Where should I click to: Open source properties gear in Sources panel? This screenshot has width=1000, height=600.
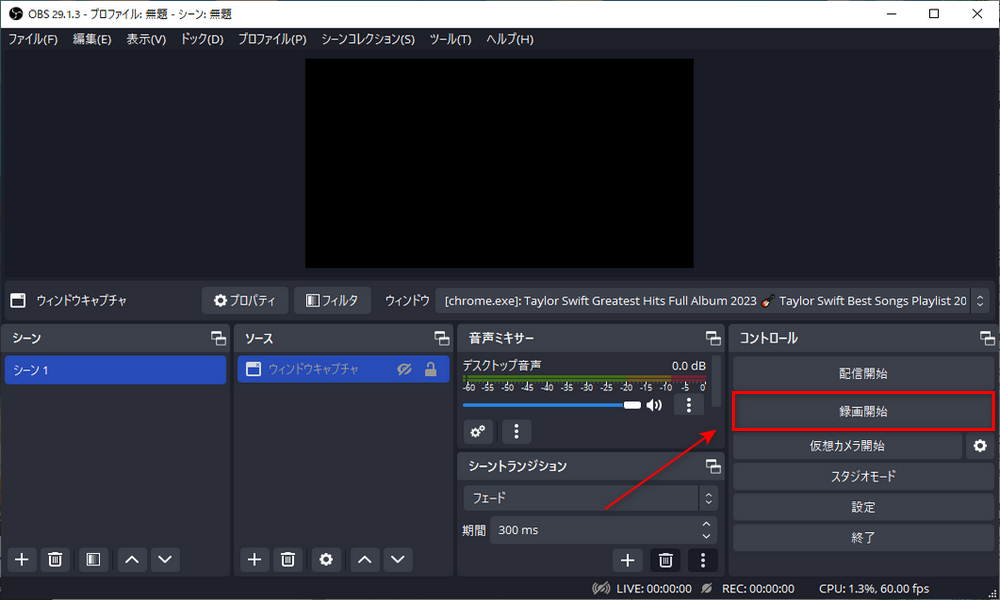(325, 560)
